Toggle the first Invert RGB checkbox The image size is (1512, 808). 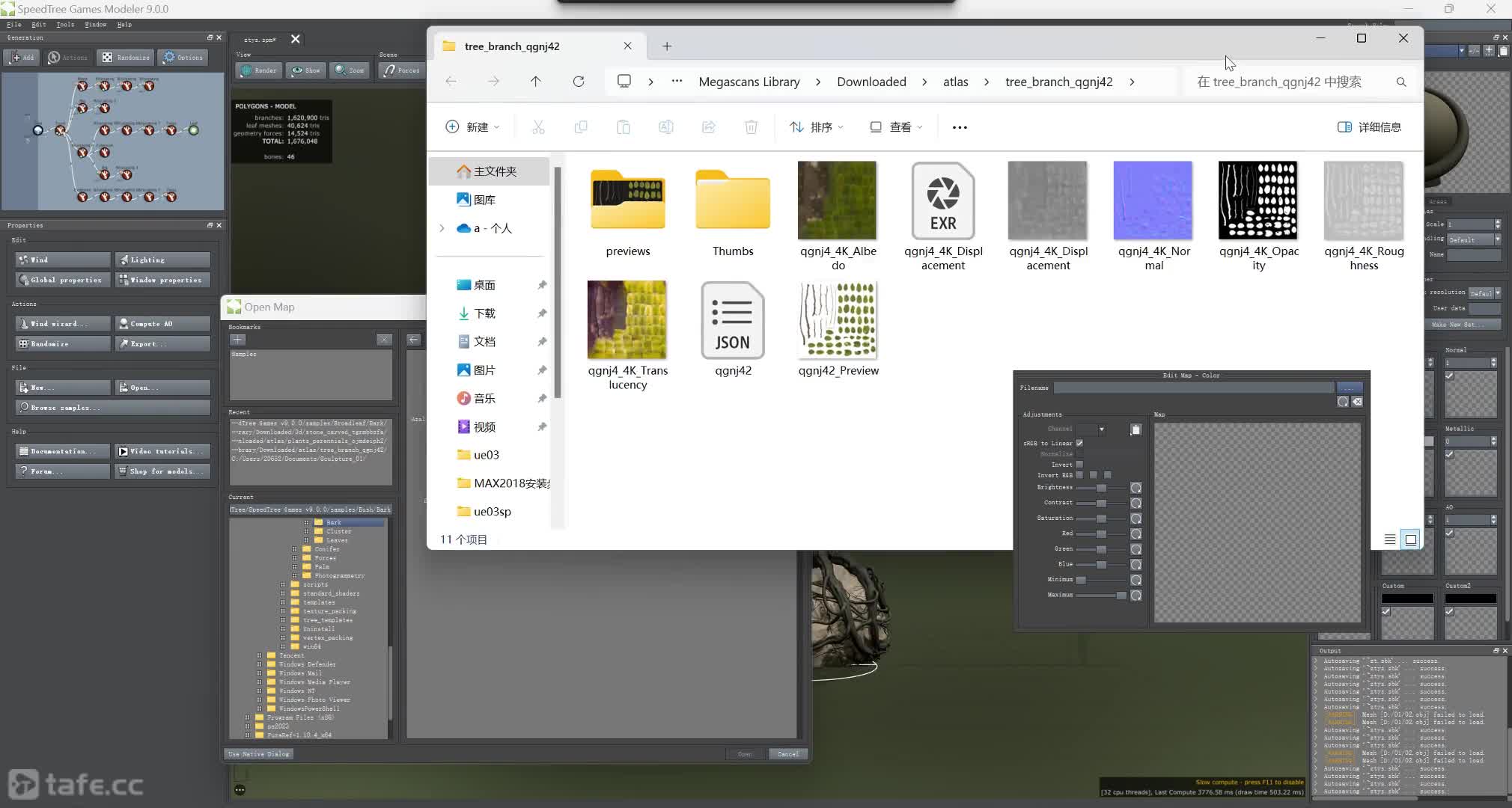[1079, 475]
